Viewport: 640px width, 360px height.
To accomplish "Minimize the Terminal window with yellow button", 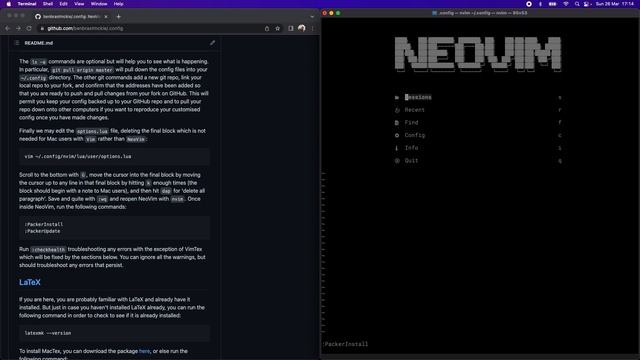I will pyautogui.click(x=331, y=13).
